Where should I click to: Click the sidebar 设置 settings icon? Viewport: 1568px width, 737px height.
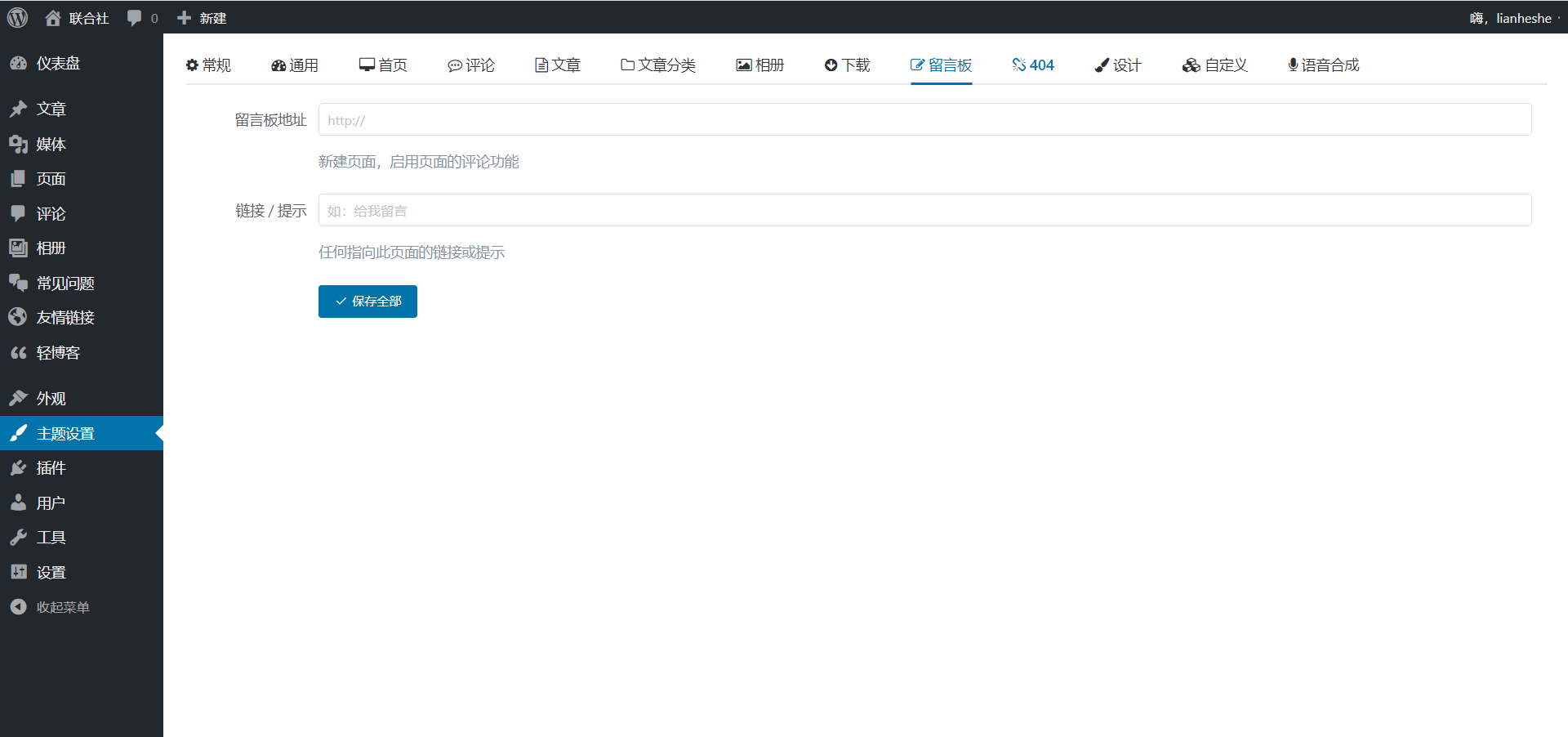coord(18,572)
